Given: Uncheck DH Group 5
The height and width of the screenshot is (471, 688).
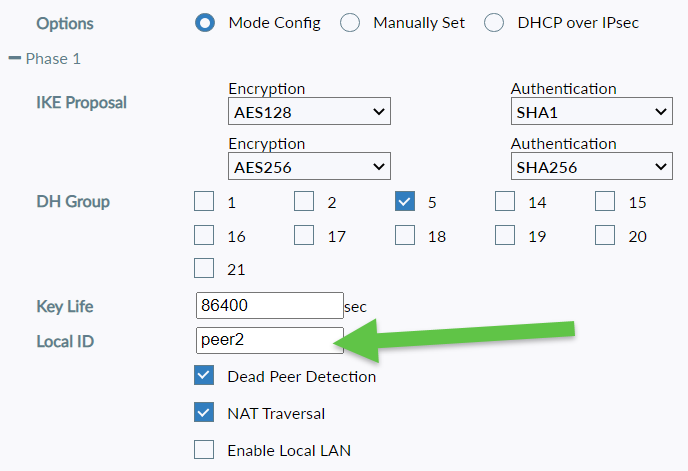Looking at the screenshot, I should pos(405,202).
